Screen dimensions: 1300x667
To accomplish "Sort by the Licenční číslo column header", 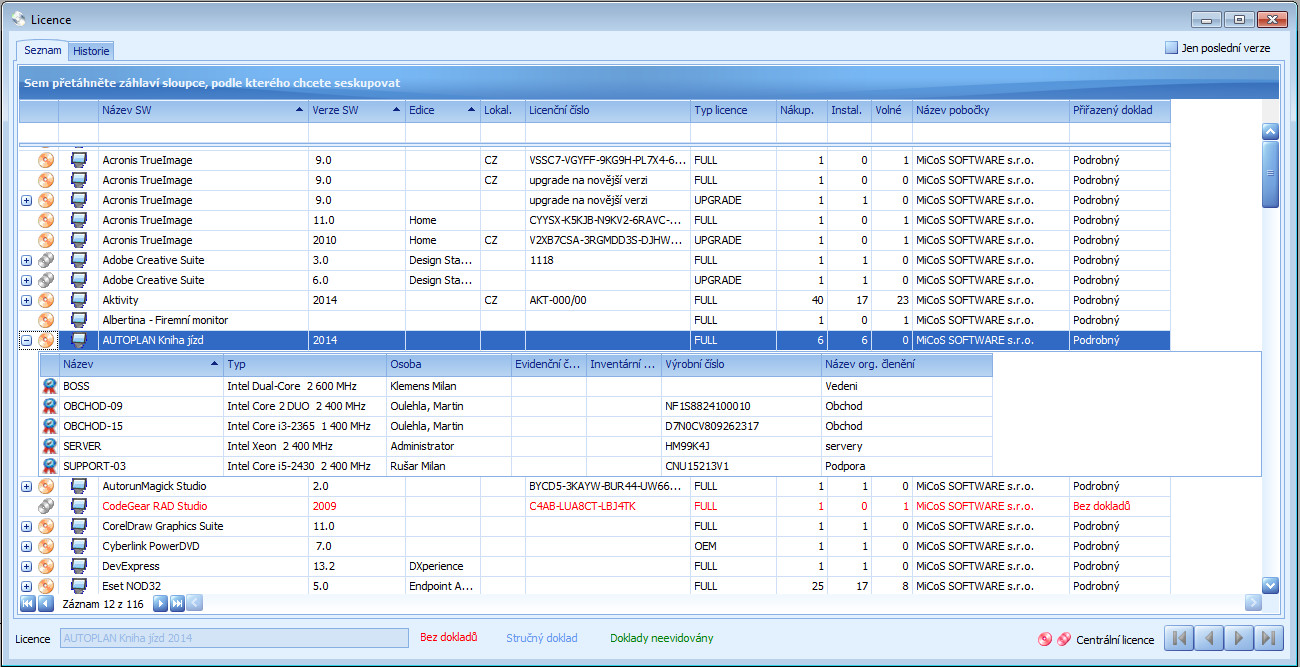I will click(607, 110).
